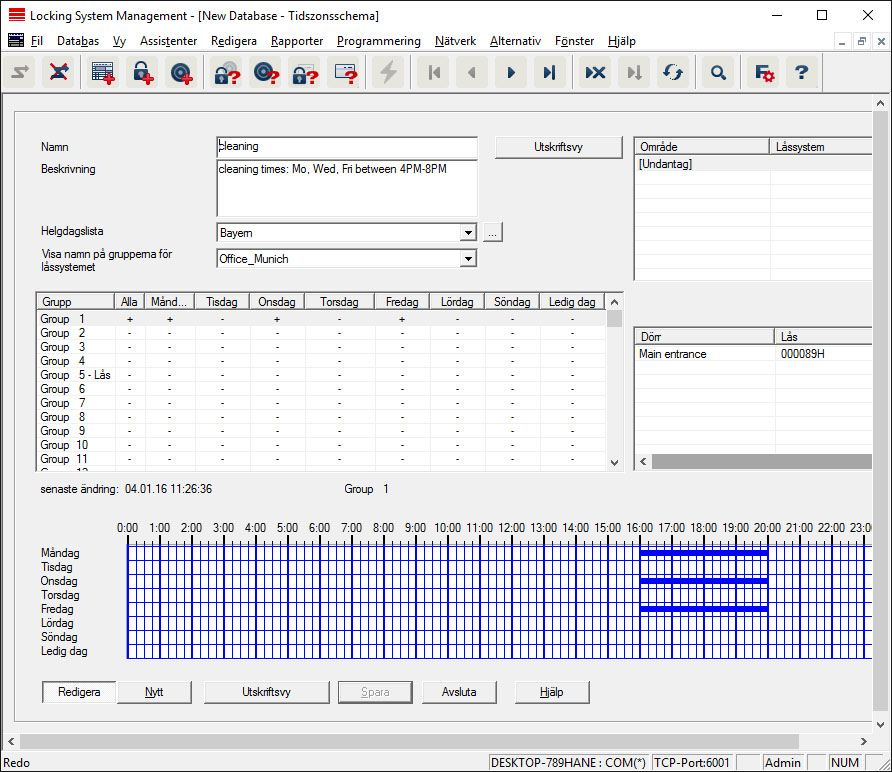Toggle Group 1 Friday plus marker
Image resolution: width=892 pixels, height=772 pixels.
(402, 319)
